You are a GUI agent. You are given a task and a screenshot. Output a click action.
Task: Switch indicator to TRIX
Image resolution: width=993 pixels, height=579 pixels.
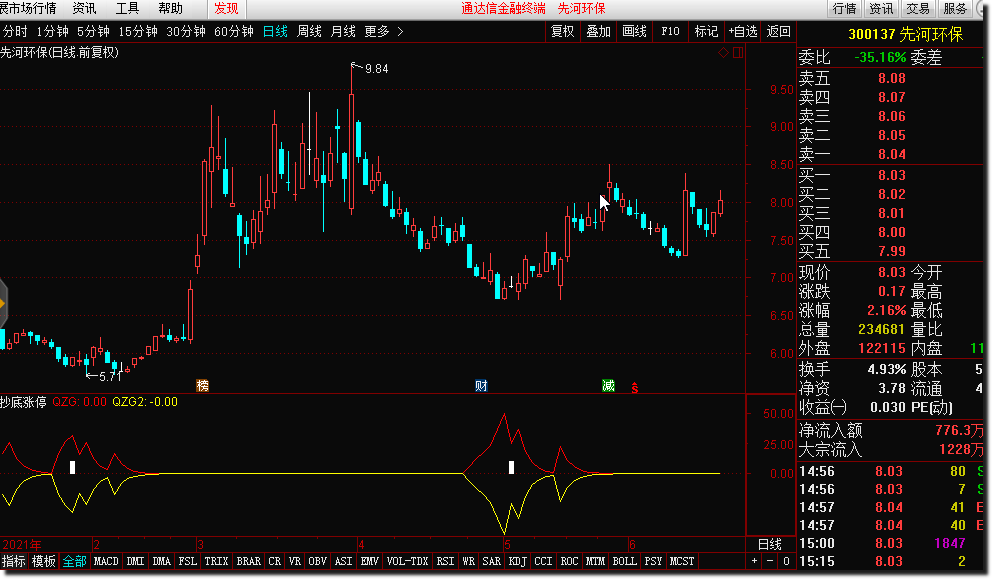click(216, 561)
